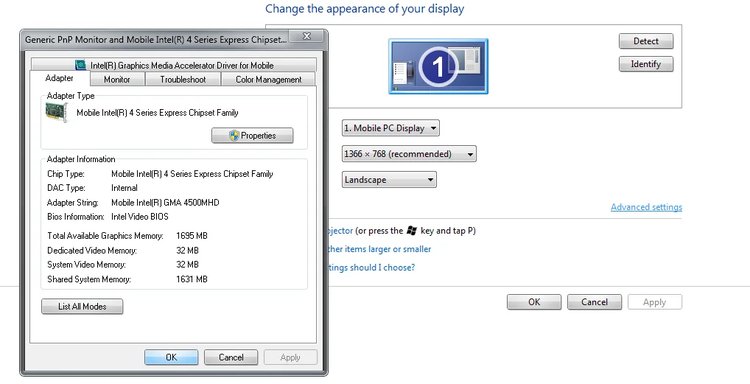Image resolution: width=750 pixels, height=384 pixels.
Task: Open the display settings help link
Action: (x=371, y=267)
